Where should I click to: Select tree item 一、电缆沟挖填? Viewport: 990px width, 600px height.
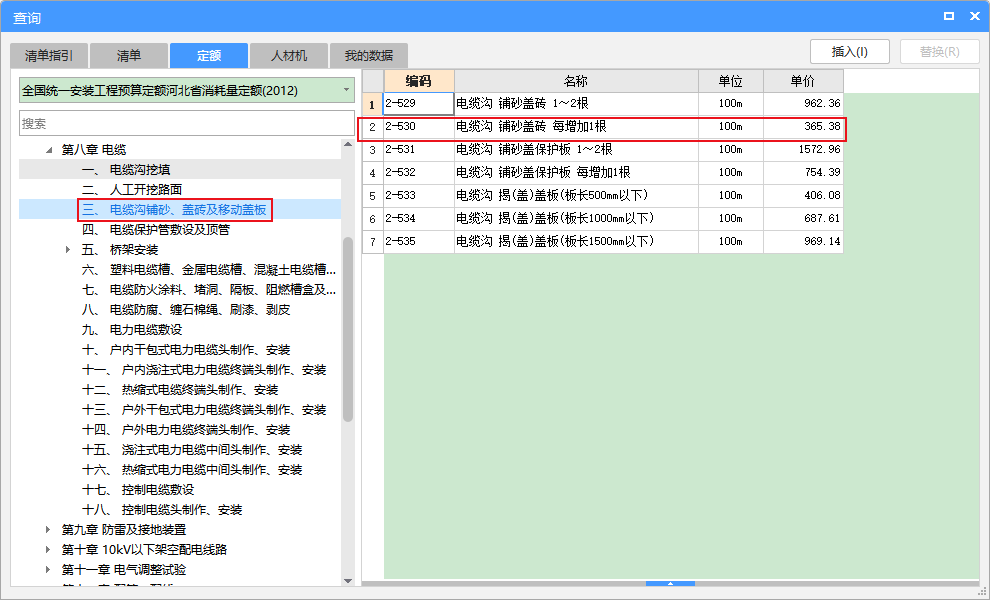[126, 169]
